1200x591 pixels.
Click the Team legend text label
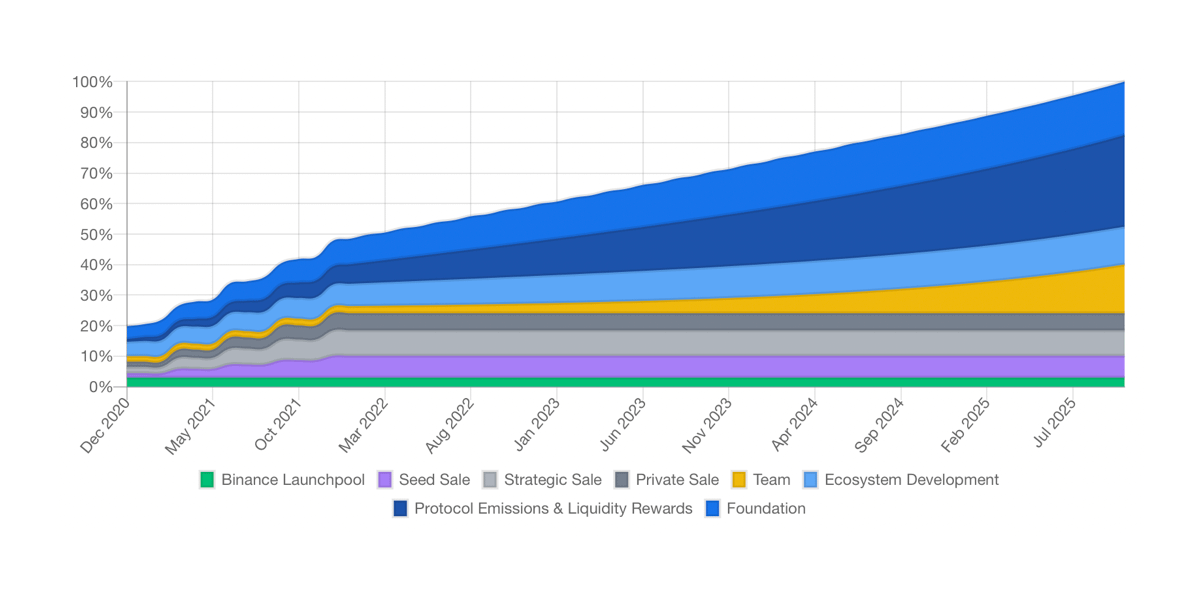tap(771, 480)
